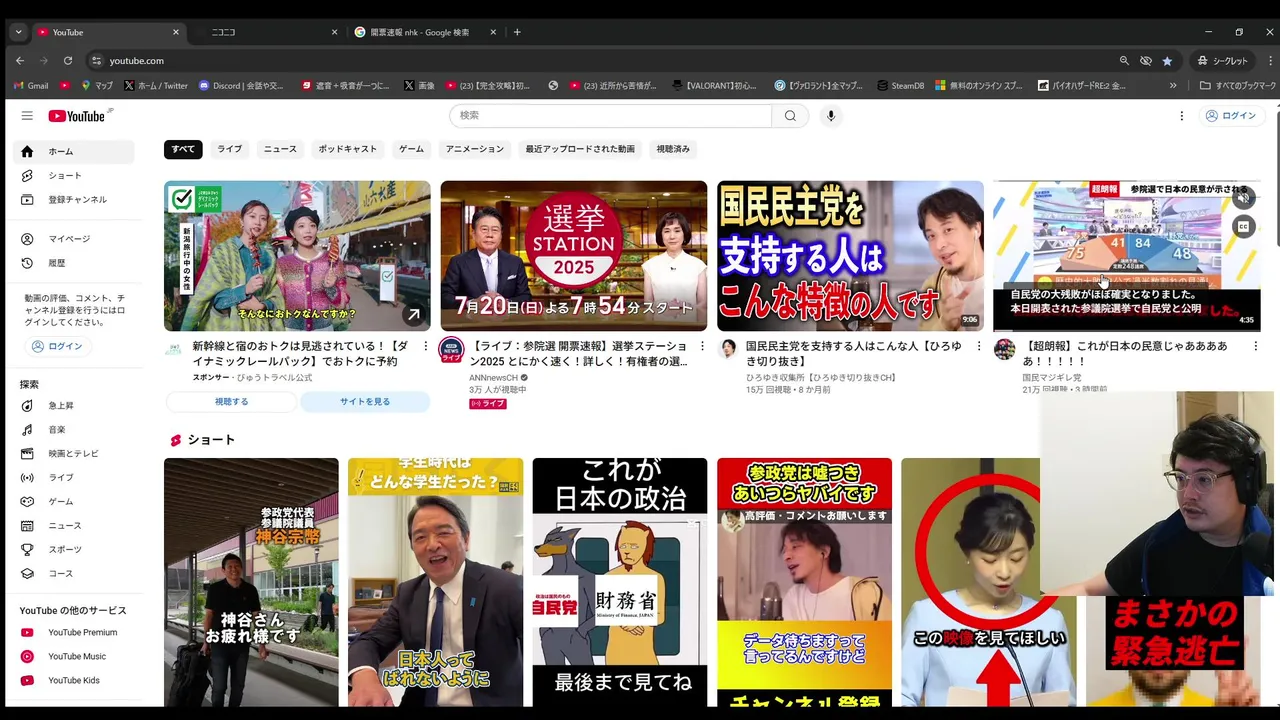This screenshot has width=1280, height=720.
Task: Click the browser zoom magnifier icon
Action: (1124, 61)
